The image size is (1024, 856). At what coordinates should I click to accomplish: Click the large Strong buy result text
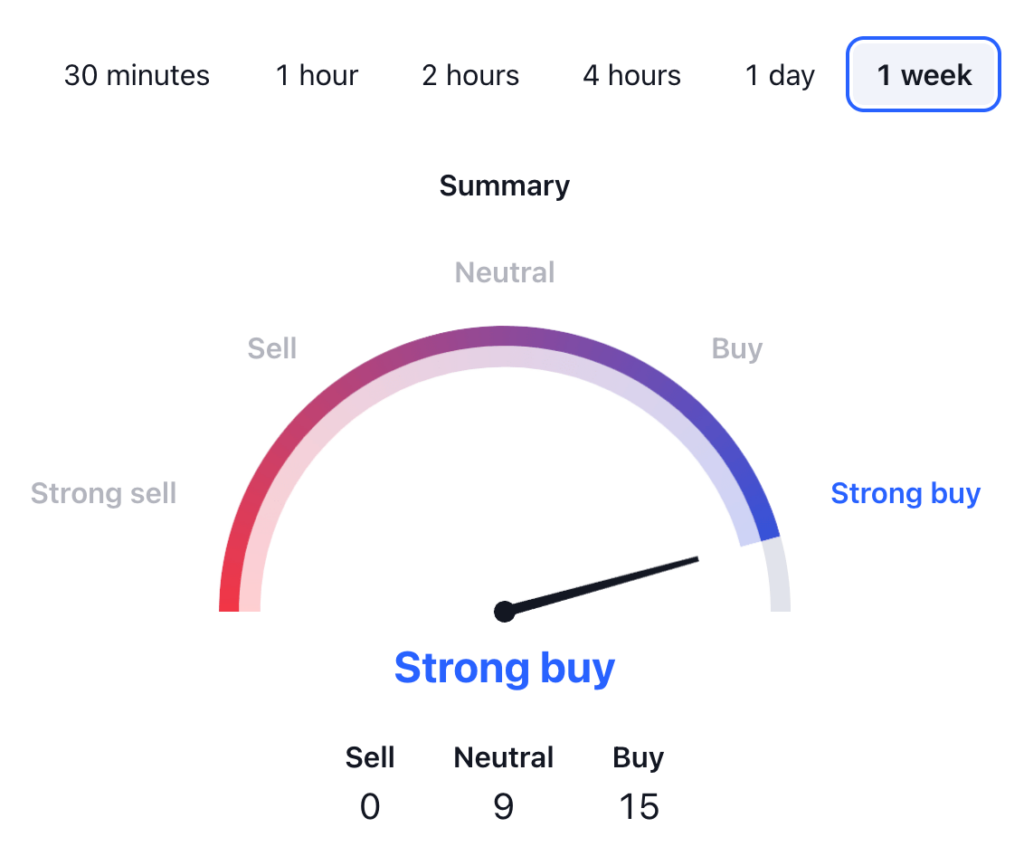pos(505,667)
